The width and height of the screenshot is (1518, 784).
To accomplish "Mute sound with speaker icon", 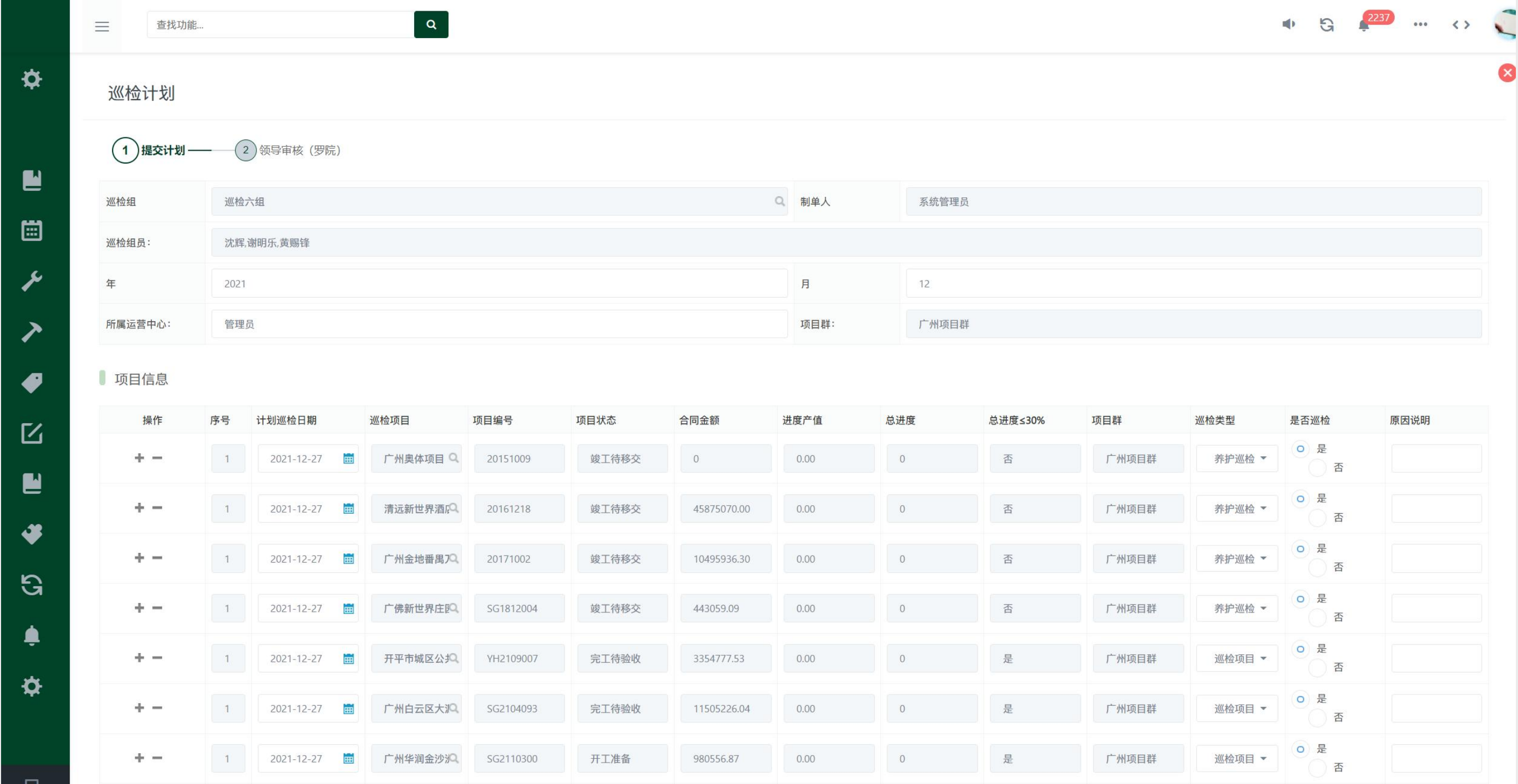I will (x=1288, y=25).
